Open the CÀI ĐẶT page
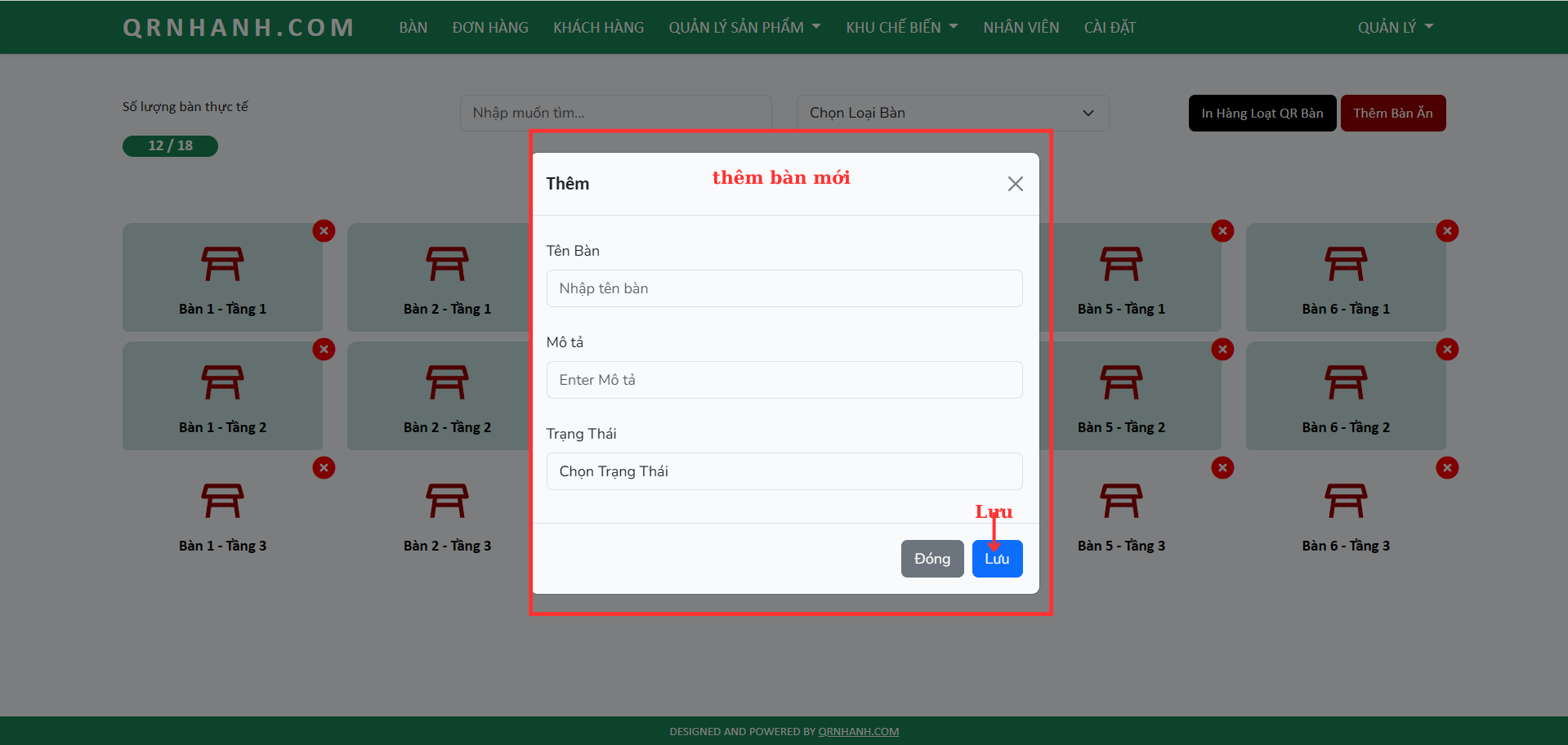The height and width of the screenshot is (745, 1568). click(x=1110, y=28)
